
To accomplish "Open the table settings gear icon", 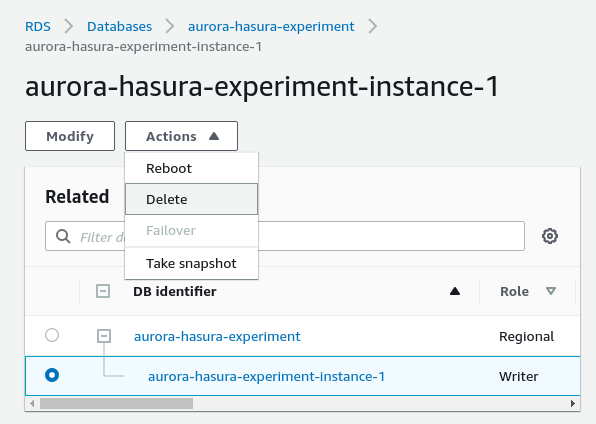I will tap(550, 236).
